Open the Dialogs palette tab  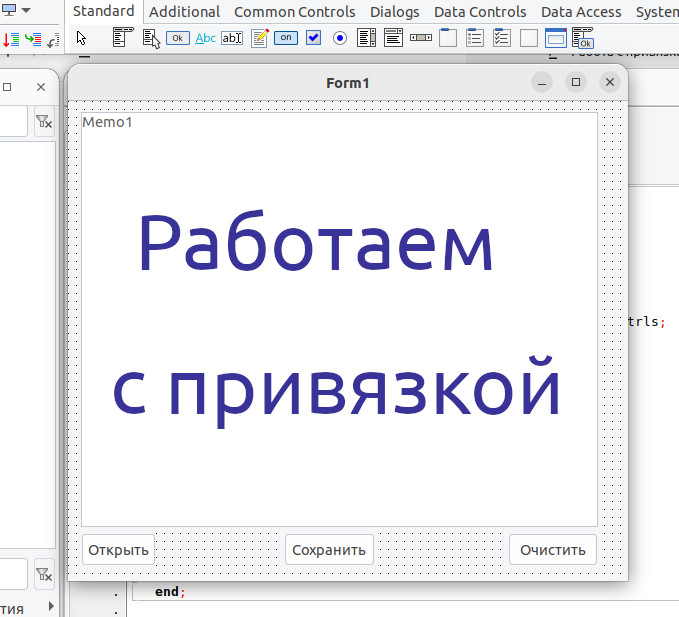pos(394,12)
